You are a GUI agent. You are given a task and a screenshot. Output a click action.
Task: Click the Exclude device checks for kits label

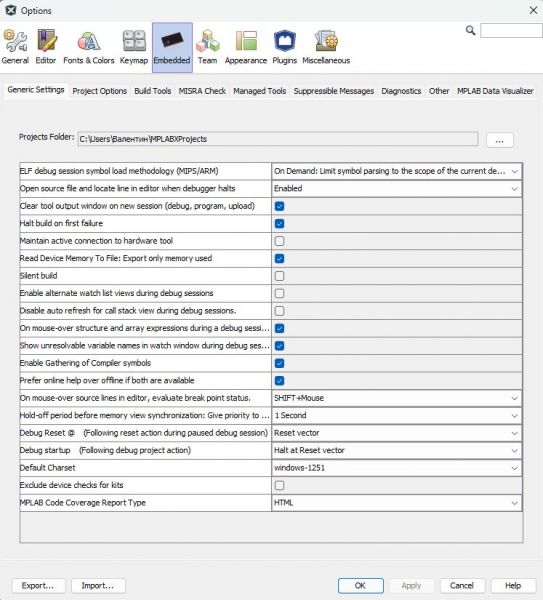tap(72, 486)
